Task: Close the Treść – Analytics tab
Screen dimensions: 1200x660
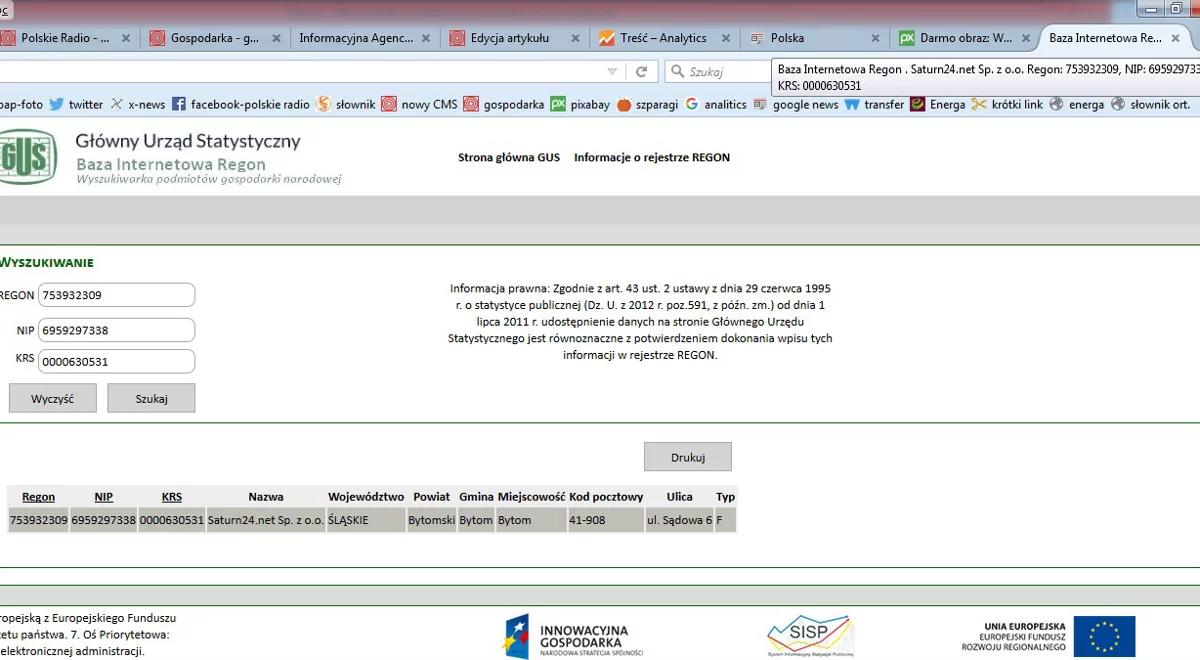Action: (x=726, y=38)
